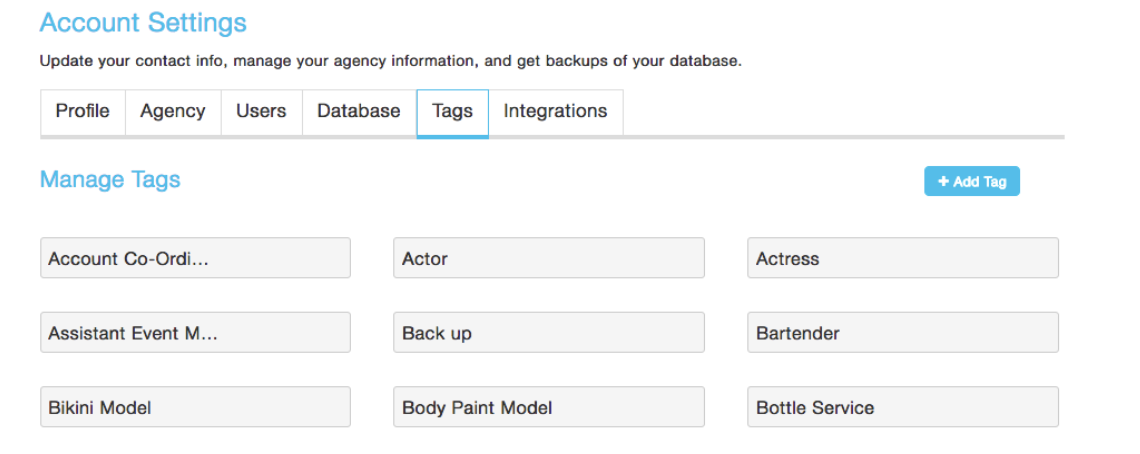Click the Back up tag
The image size is (1140, 454).
click(548, 333)
